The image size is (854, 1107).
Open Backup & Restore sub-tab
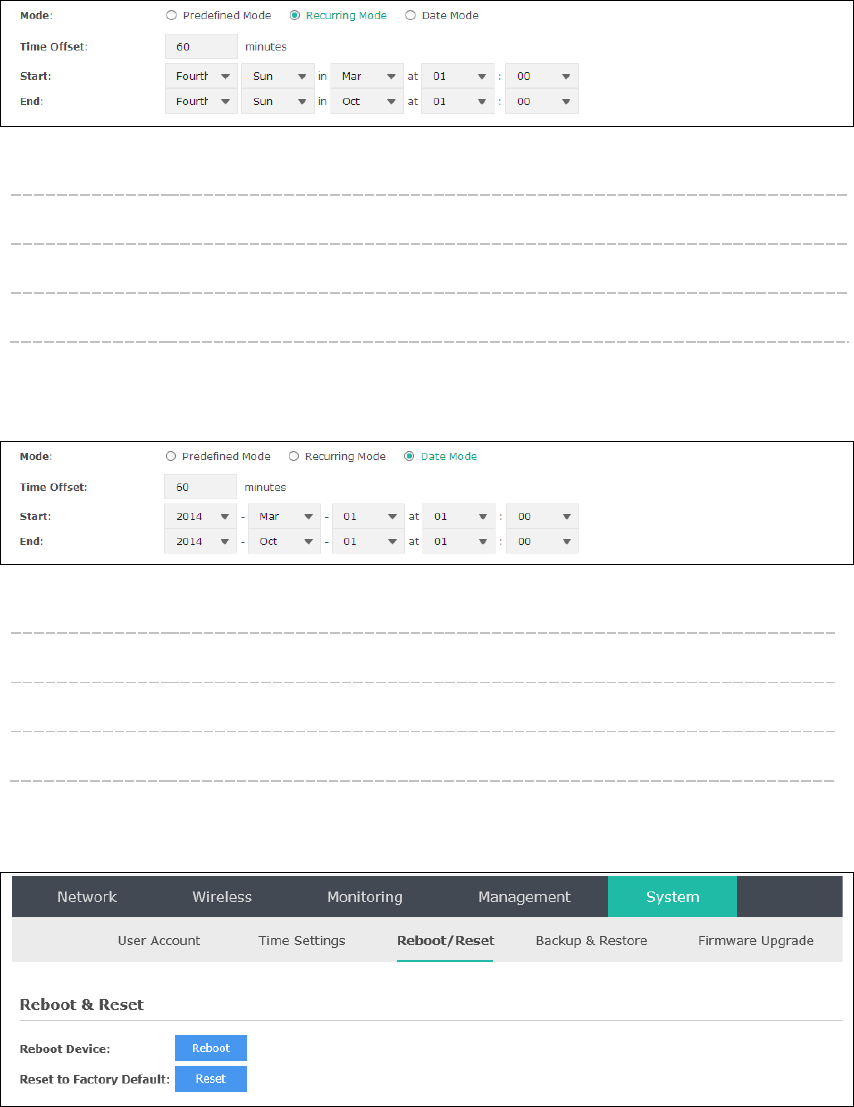591,940
